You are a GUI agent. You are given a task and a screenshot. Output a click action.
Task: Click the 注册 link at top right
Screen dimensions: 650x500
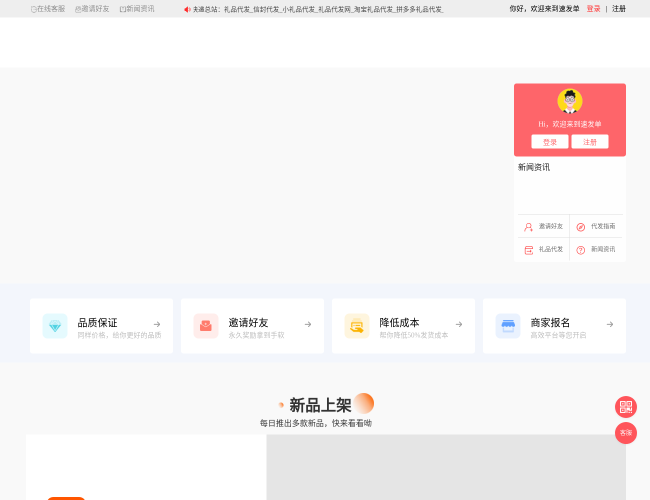click(619, 9)
